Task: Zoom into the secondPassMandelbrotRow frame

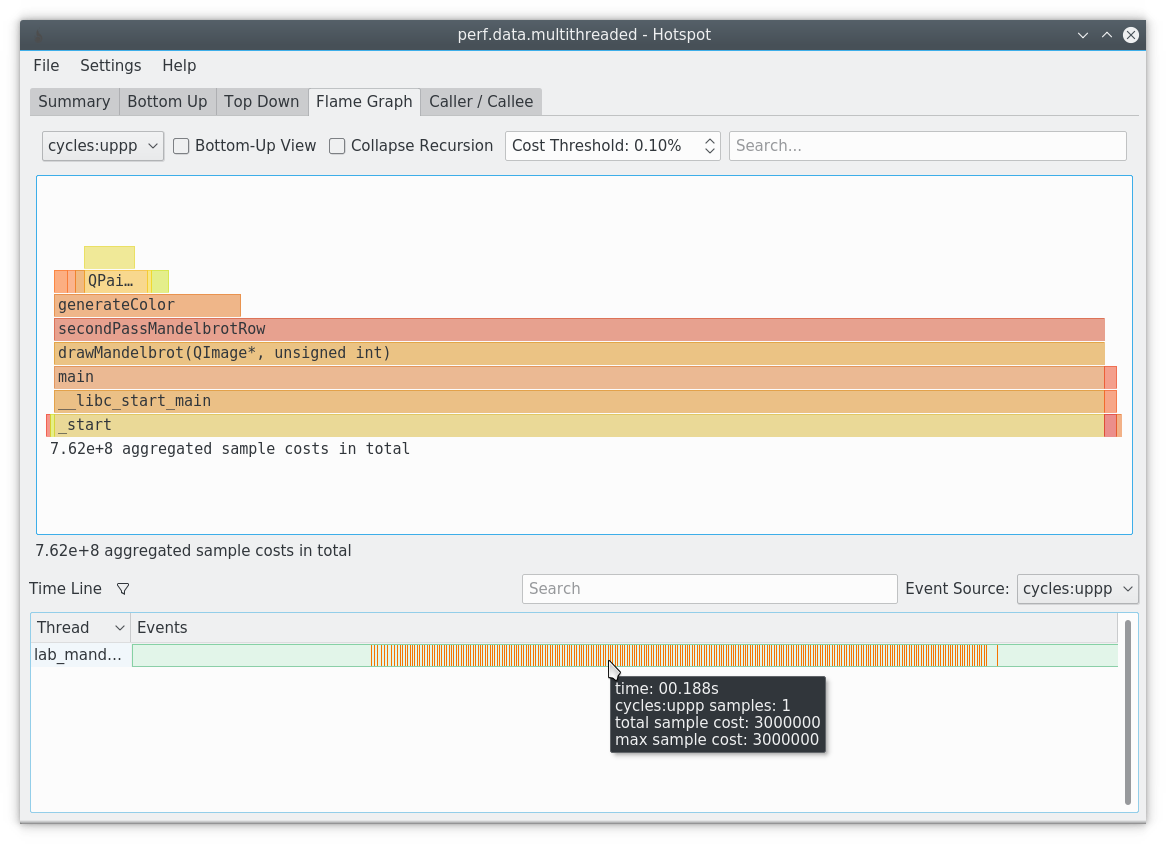Action: pyautogui.click(x=400, y=329)
